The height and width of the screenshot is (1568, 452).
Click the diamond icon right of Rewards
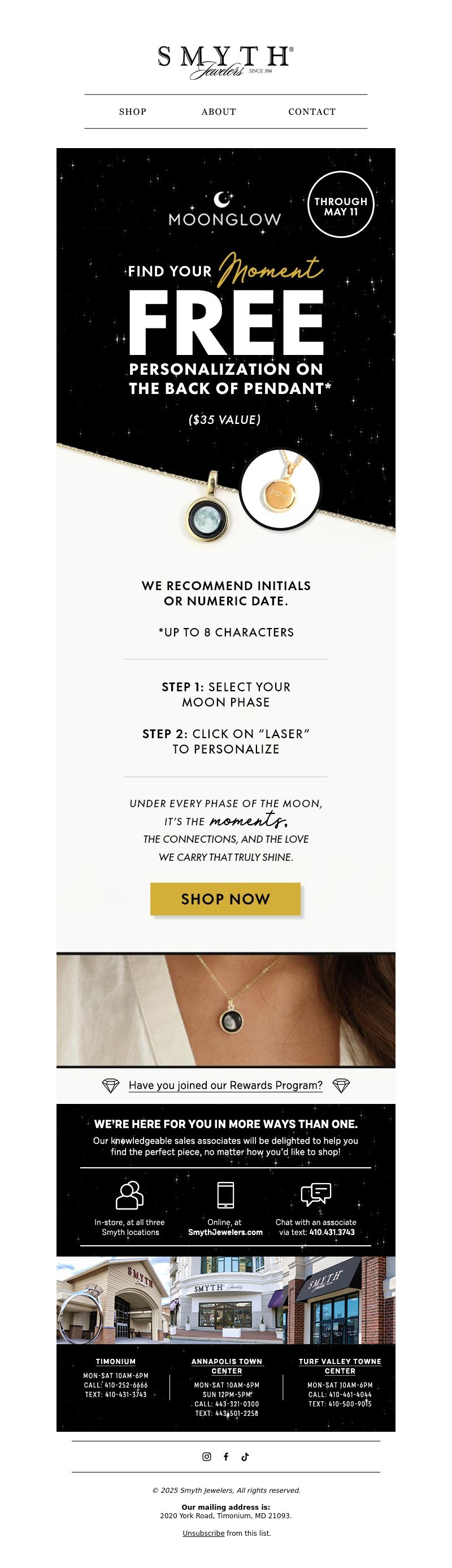[341, 1085]
